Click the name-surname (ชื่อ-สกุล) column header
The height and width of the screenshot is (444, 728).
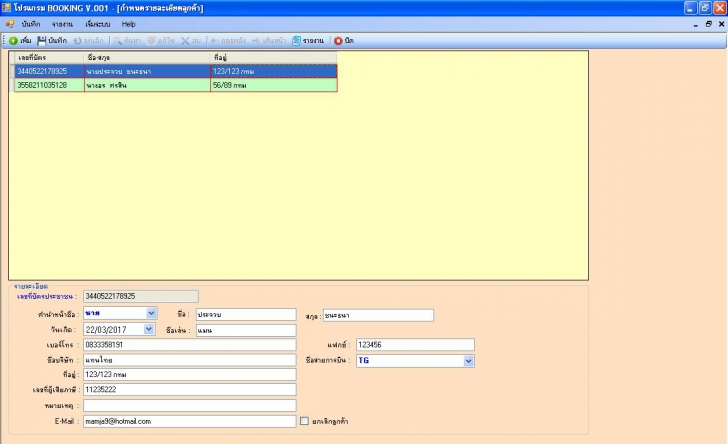click(x=147, y=58)
